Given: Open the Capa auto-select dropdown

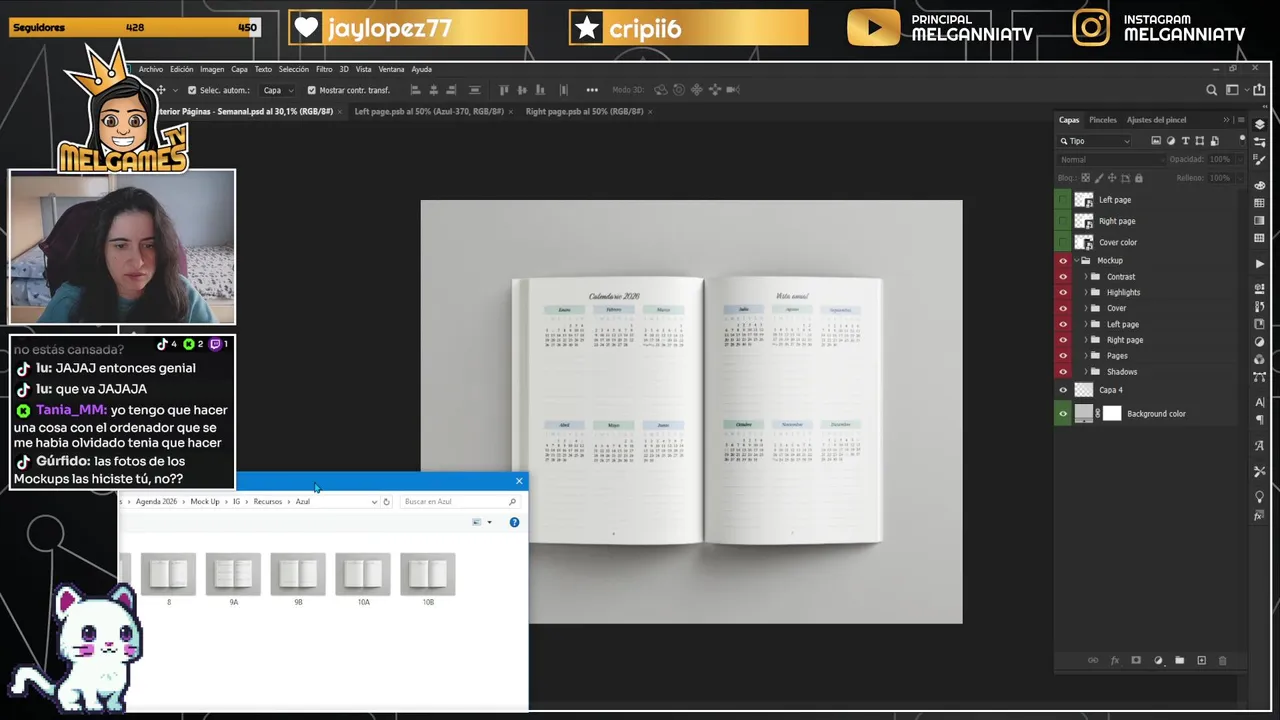Looking at the screenshot, I should 278,90.
